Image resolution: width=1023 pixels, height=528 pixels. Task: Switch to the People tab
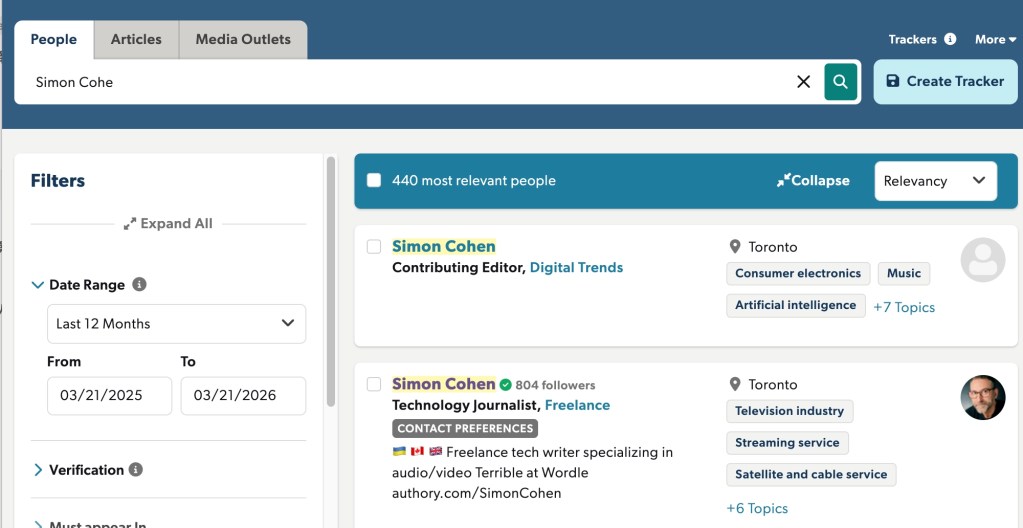click(x=53, y=39)
